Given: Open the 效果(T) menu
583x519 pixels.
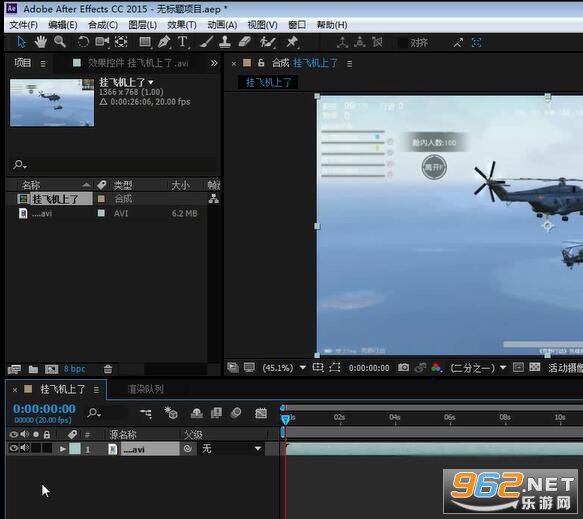Looking at the screenshot, I should click(x=182, y=25).
